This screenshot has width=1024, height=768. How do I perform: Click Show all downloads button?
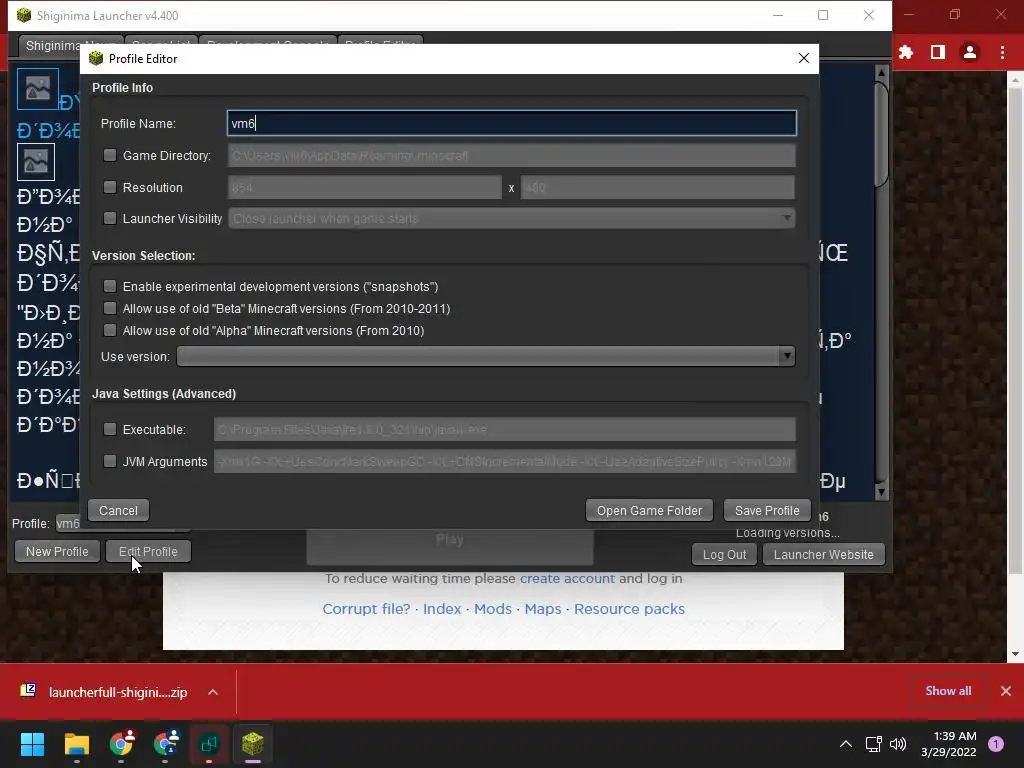click(948, 691)
